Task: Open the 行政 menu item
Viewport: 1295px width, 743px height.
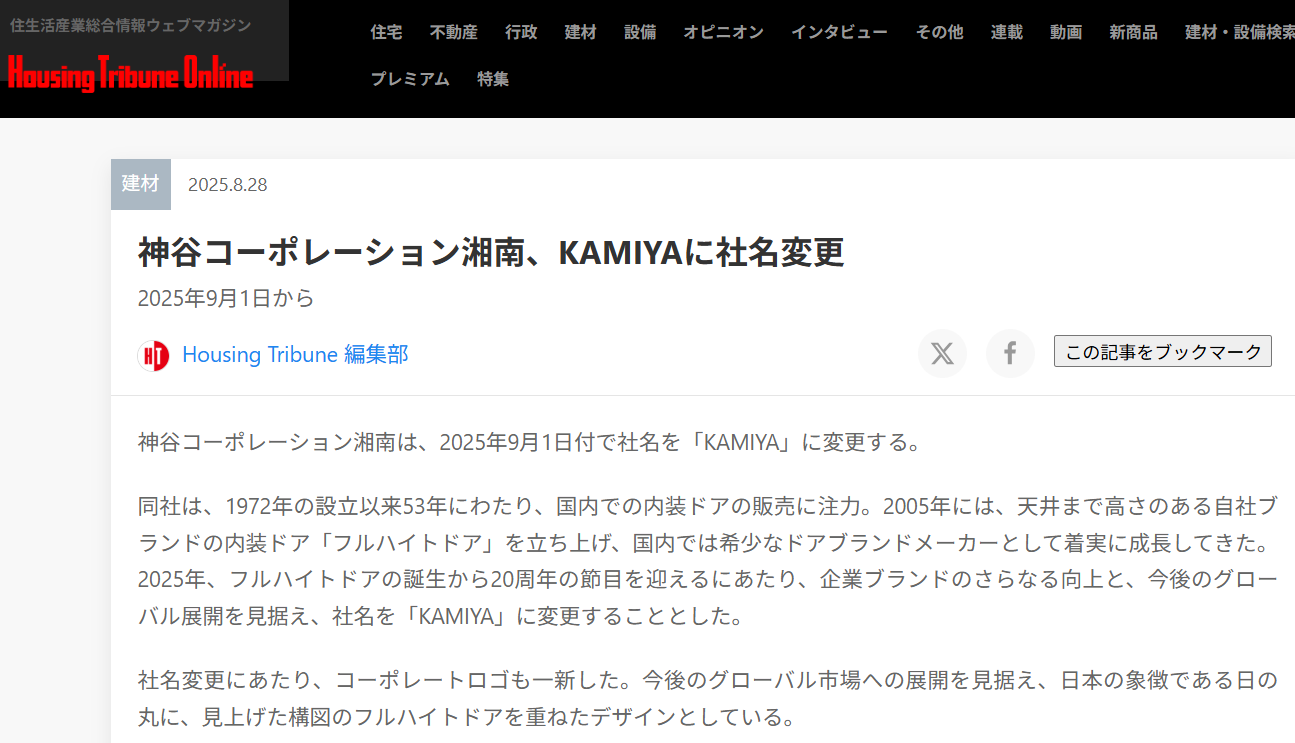Action: click(521, 32)
